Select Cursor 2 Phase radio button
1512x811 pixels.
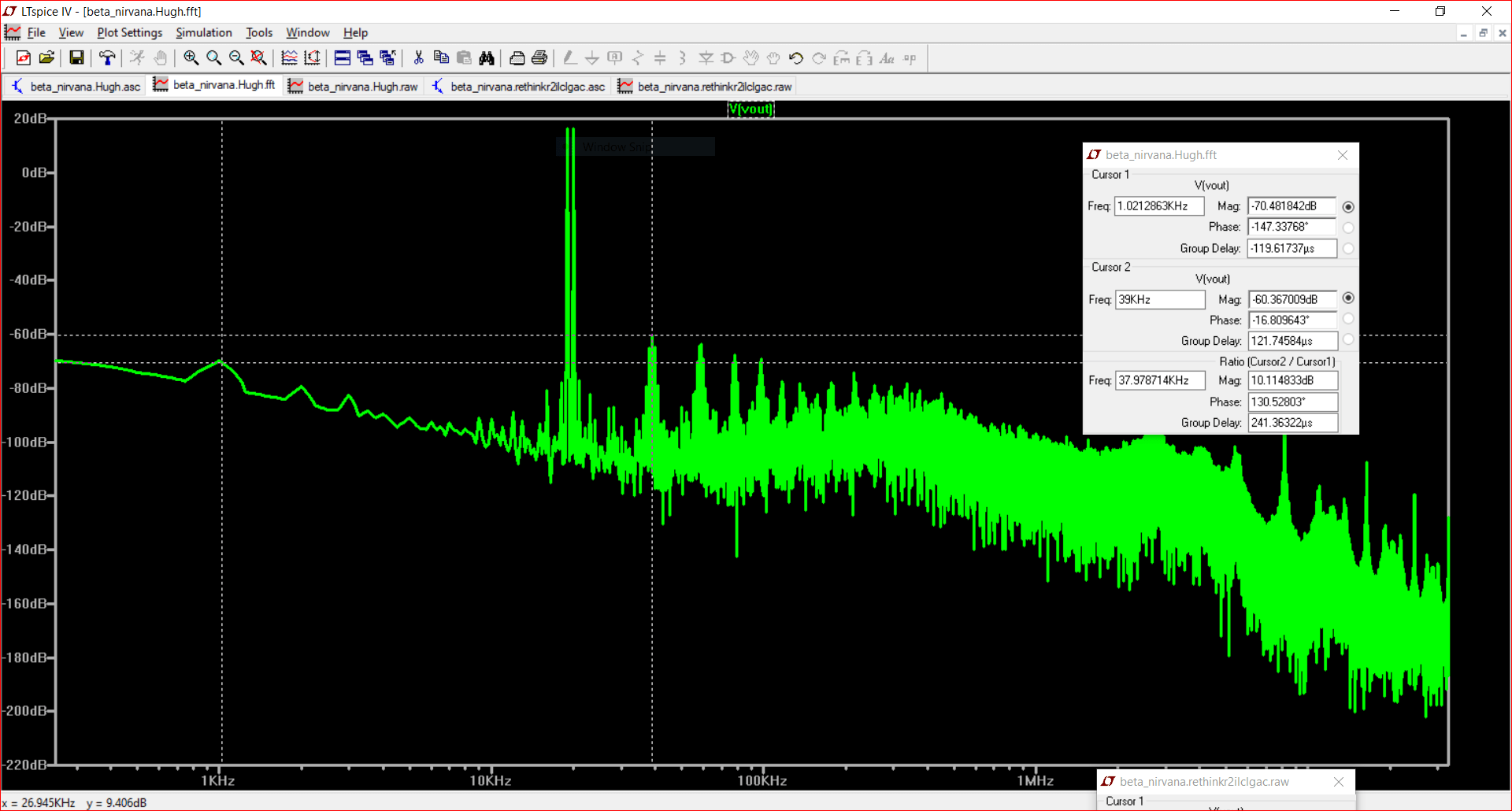coord(1348,319)
